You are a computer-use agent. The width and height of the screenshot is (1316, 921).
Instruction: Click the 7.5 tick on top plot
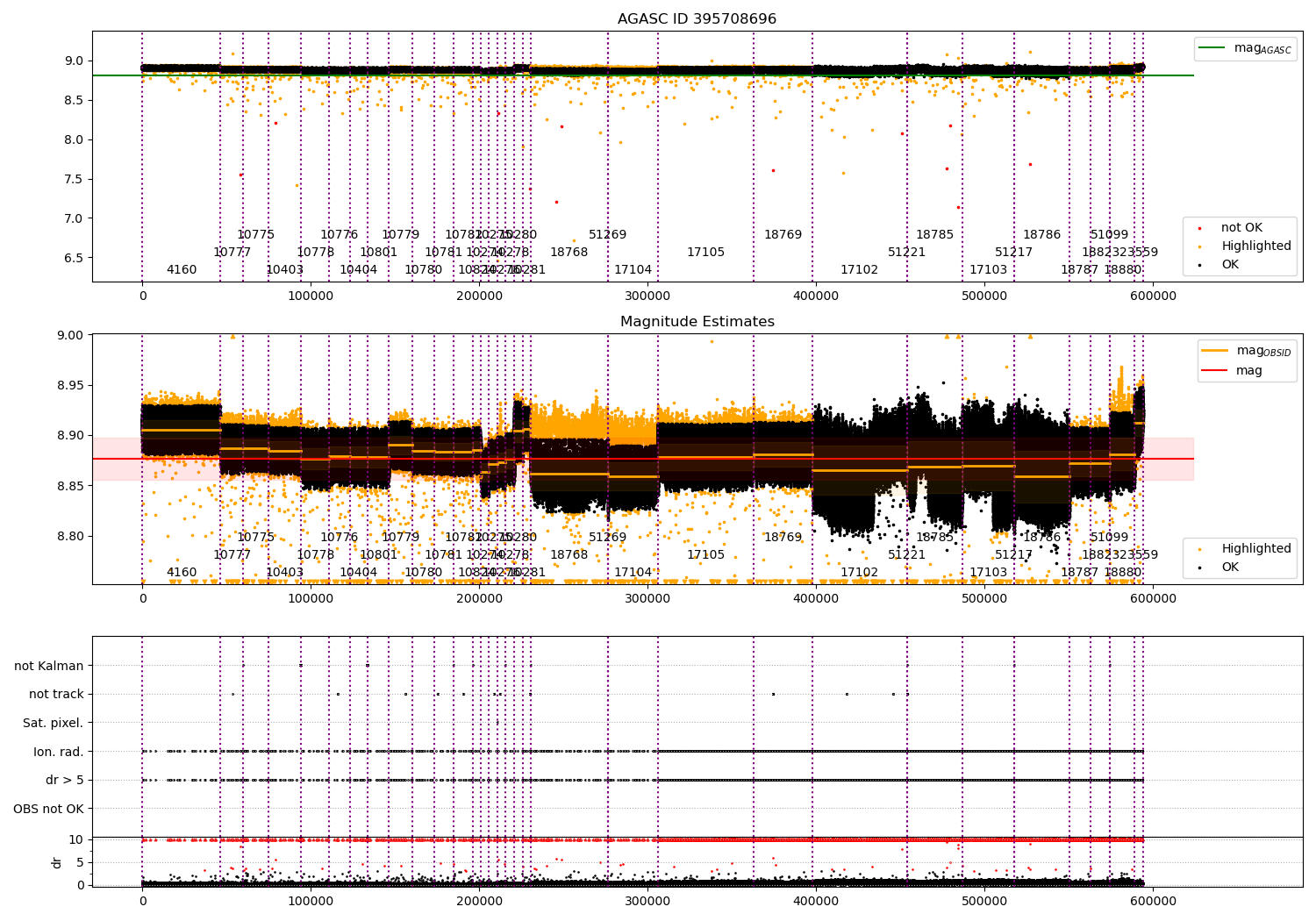74,180
